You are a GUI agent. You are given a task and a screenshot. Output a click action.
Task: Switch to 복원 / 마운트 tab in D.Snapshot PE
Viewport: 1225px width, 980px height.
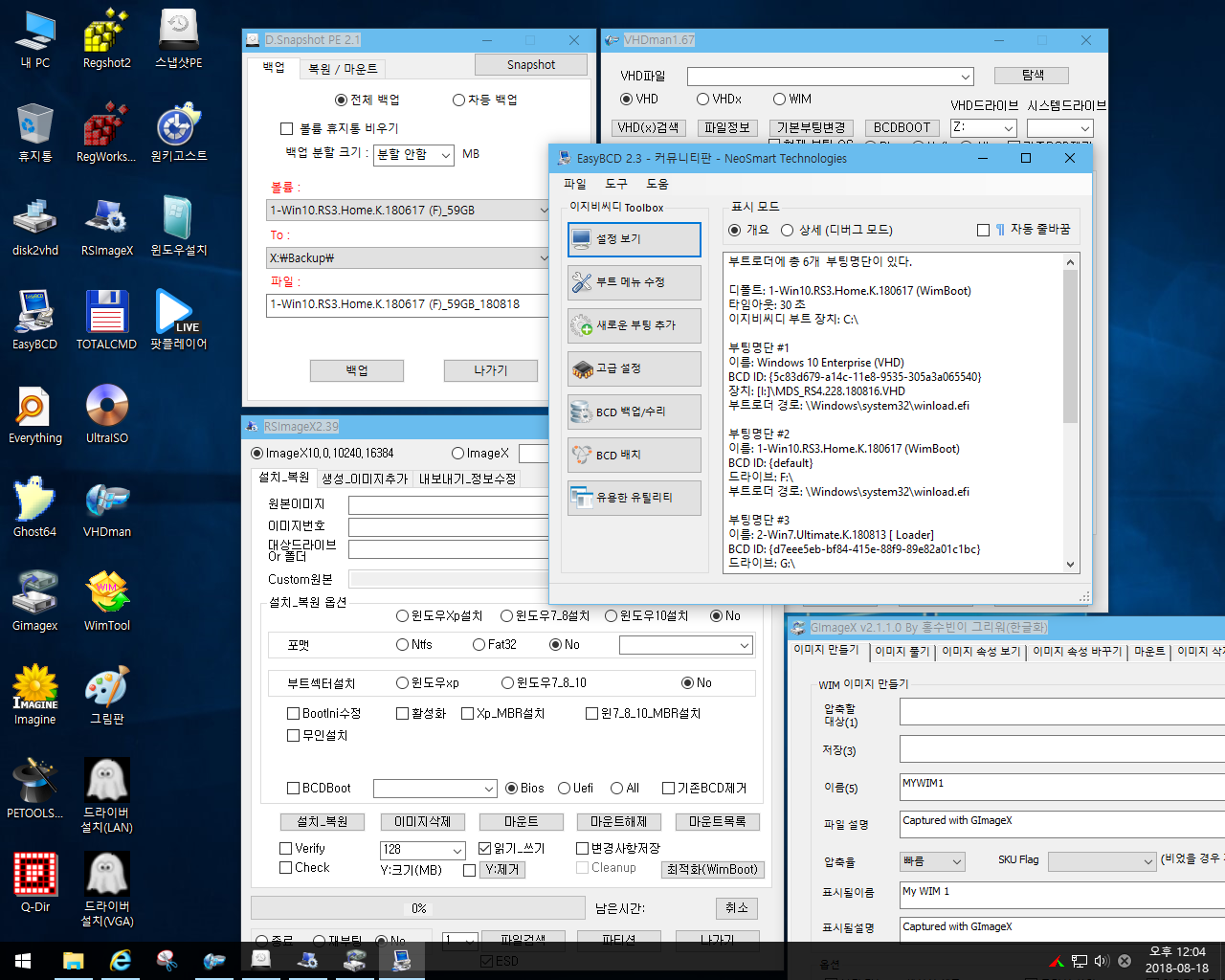(343, 69)
